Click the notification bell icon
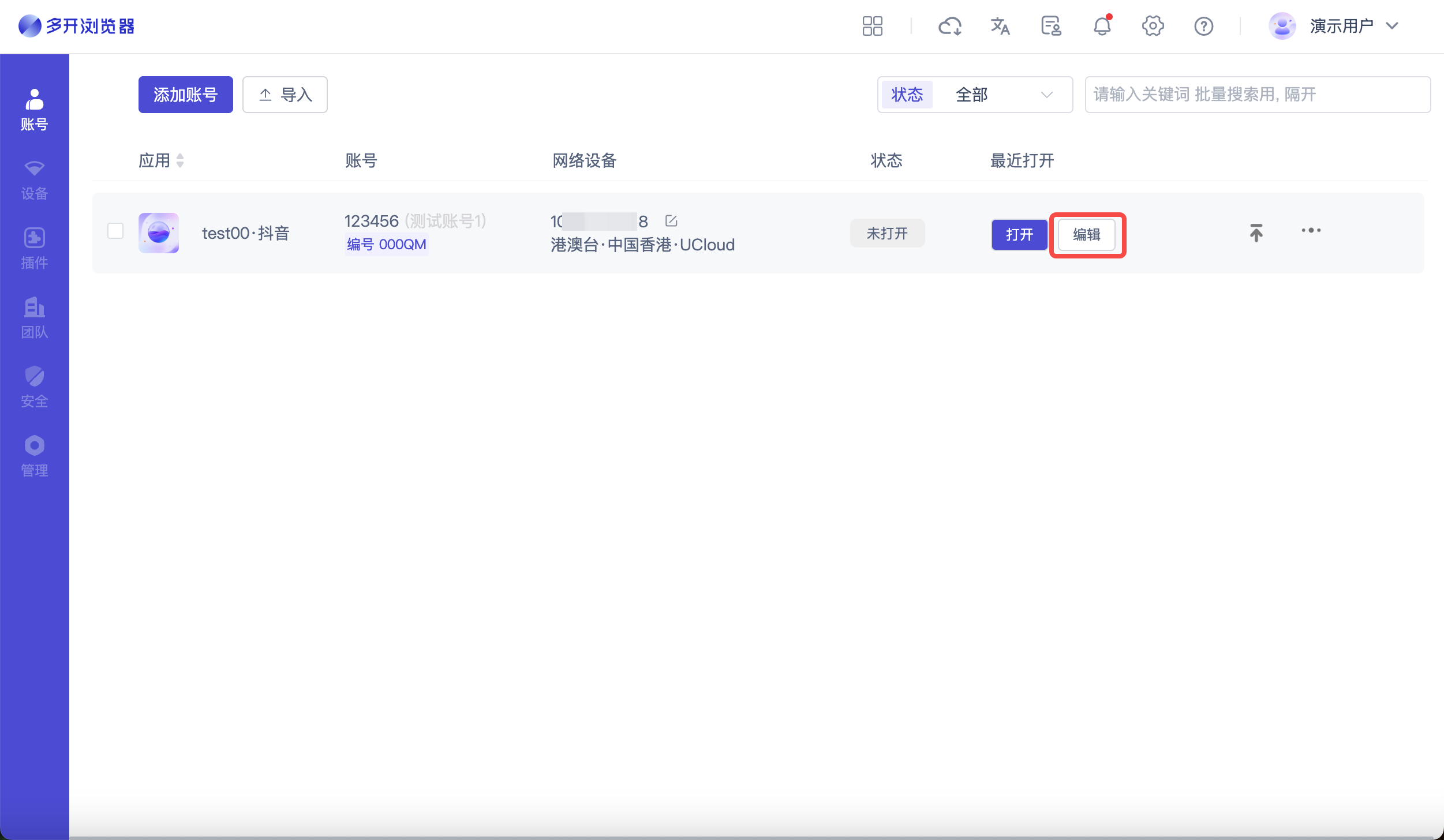This screenshot has height=840, width=1444. 1102,26
